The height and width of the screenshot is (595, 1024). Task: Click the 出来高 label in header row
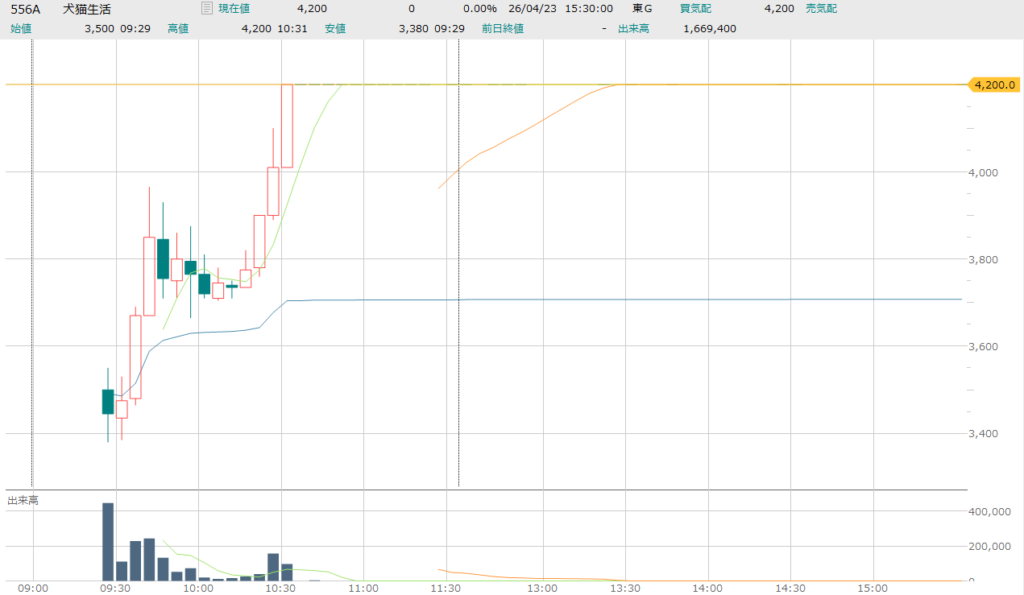pyautogui.click(x=634, y=29)
